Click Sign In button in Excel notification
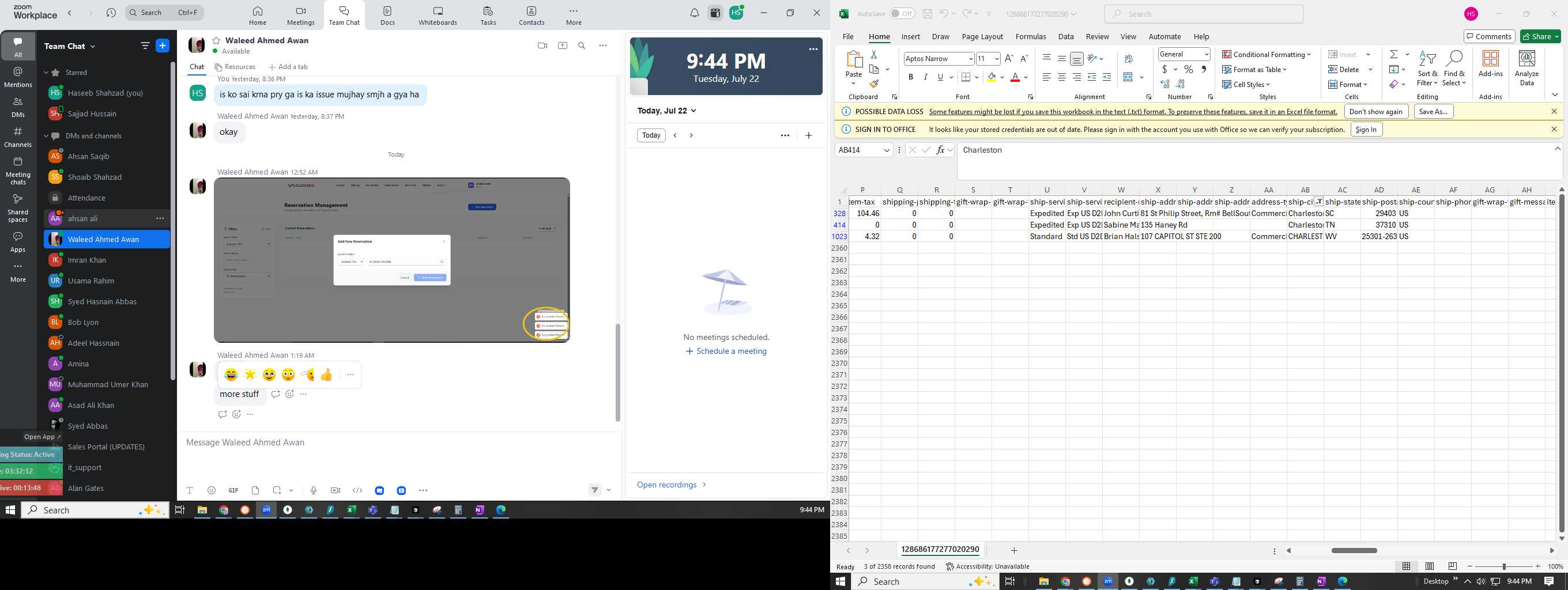Screen dimensions: 1568x590 pyautogui.click(x=1366, y=130)
